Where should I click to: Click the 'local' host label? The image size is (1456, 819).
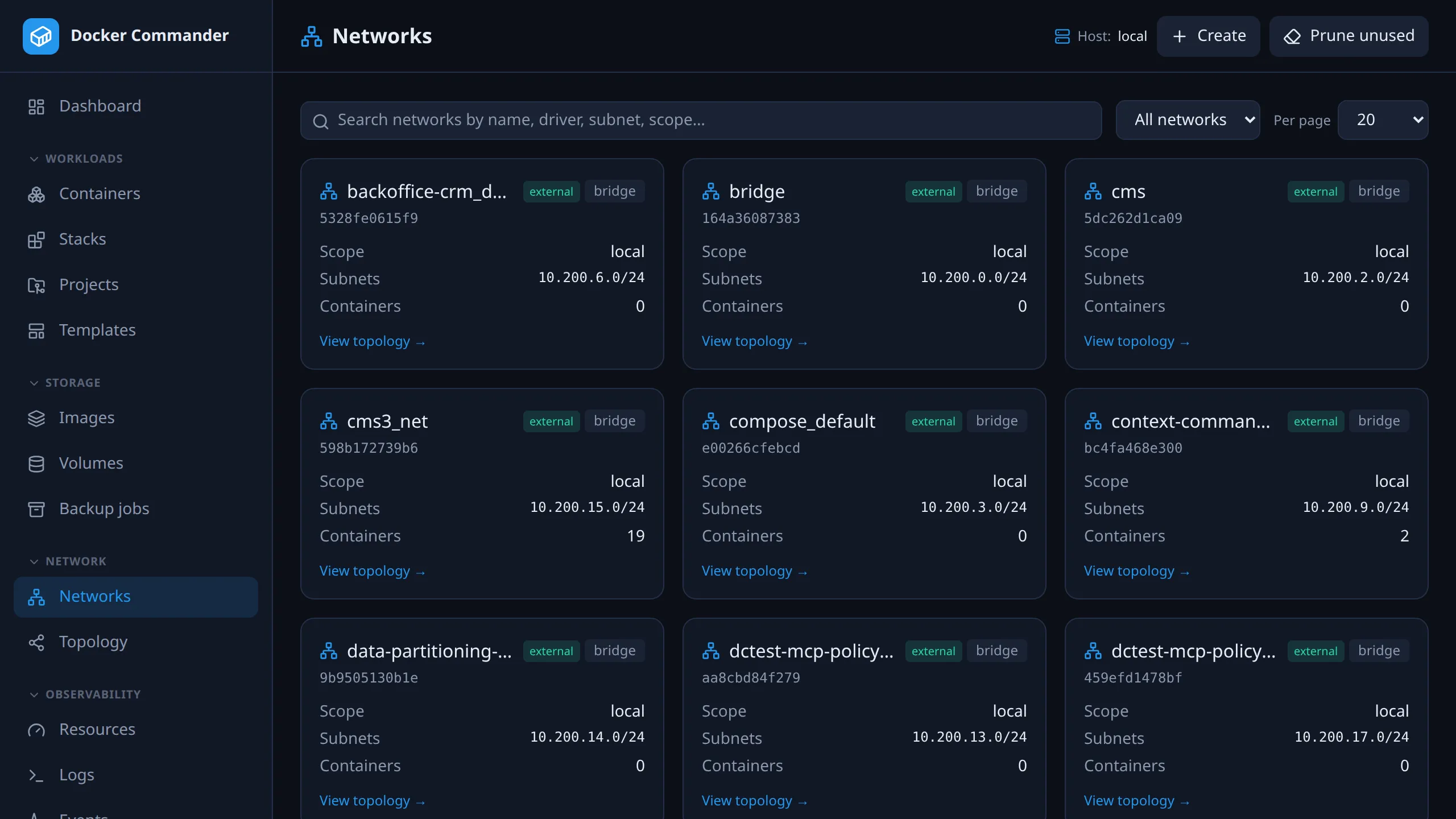coord(1132,36)
